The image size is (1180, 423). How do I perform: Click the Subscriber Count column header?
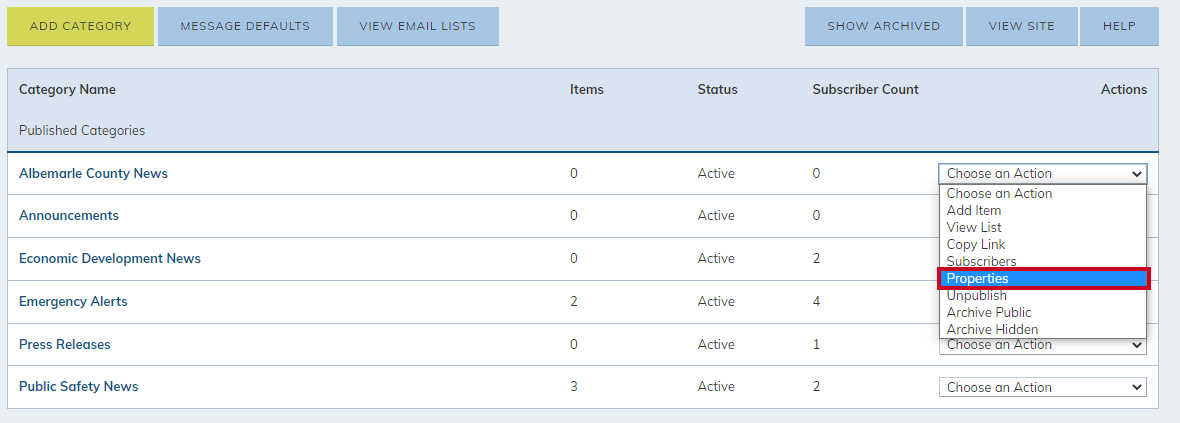pos(865,90)
